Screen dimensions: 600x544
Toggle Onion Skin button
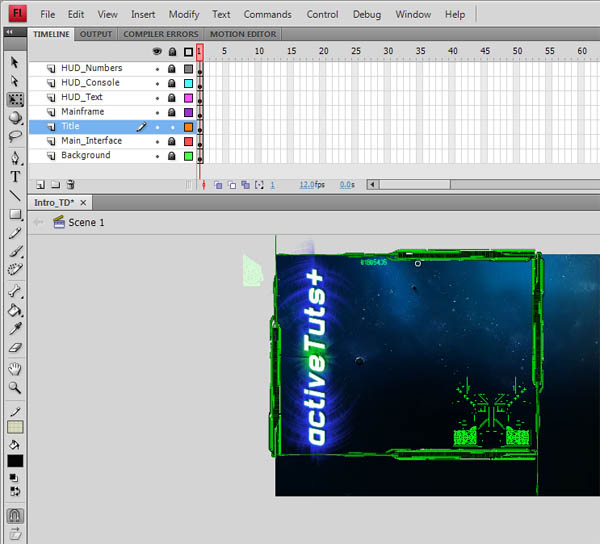coord(218,185)
